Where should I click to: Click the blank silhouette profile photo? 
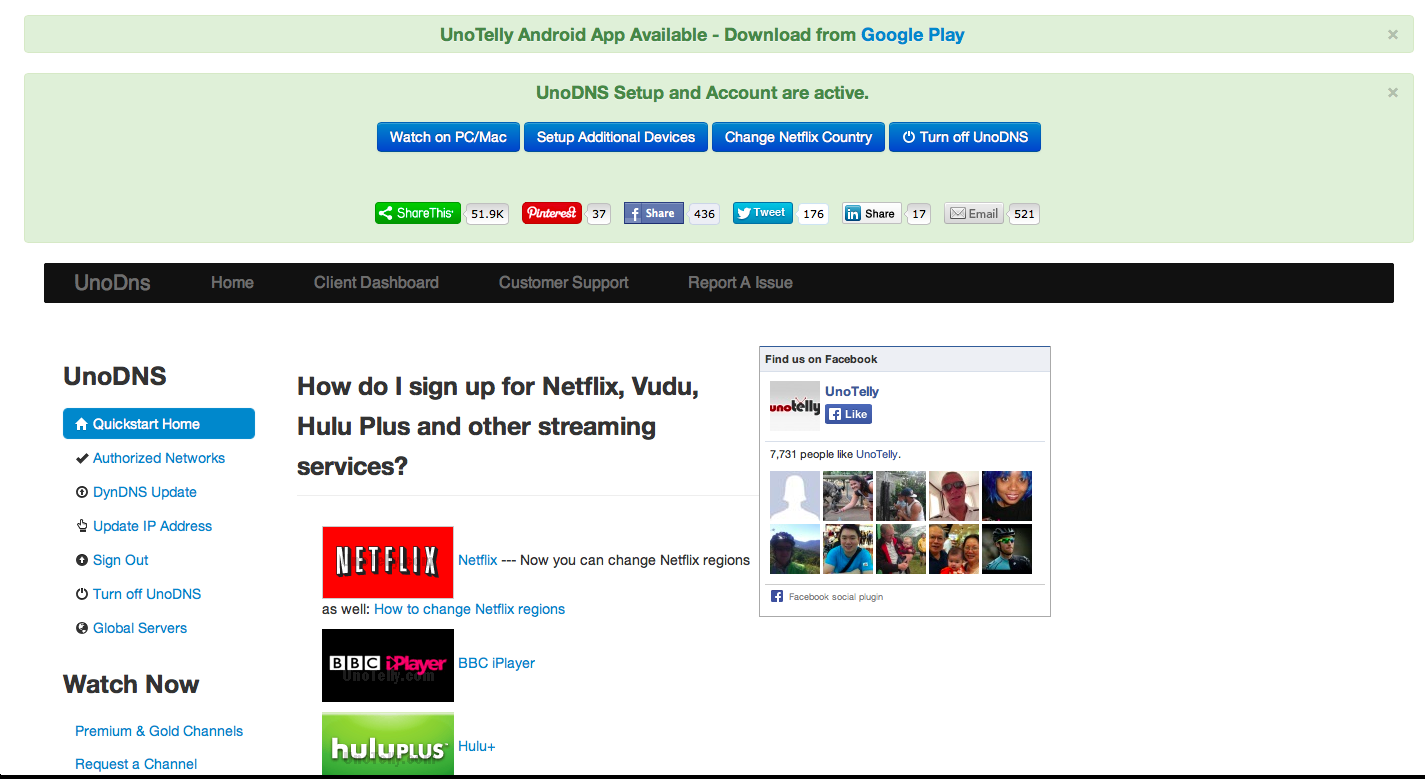coord(795,496)
